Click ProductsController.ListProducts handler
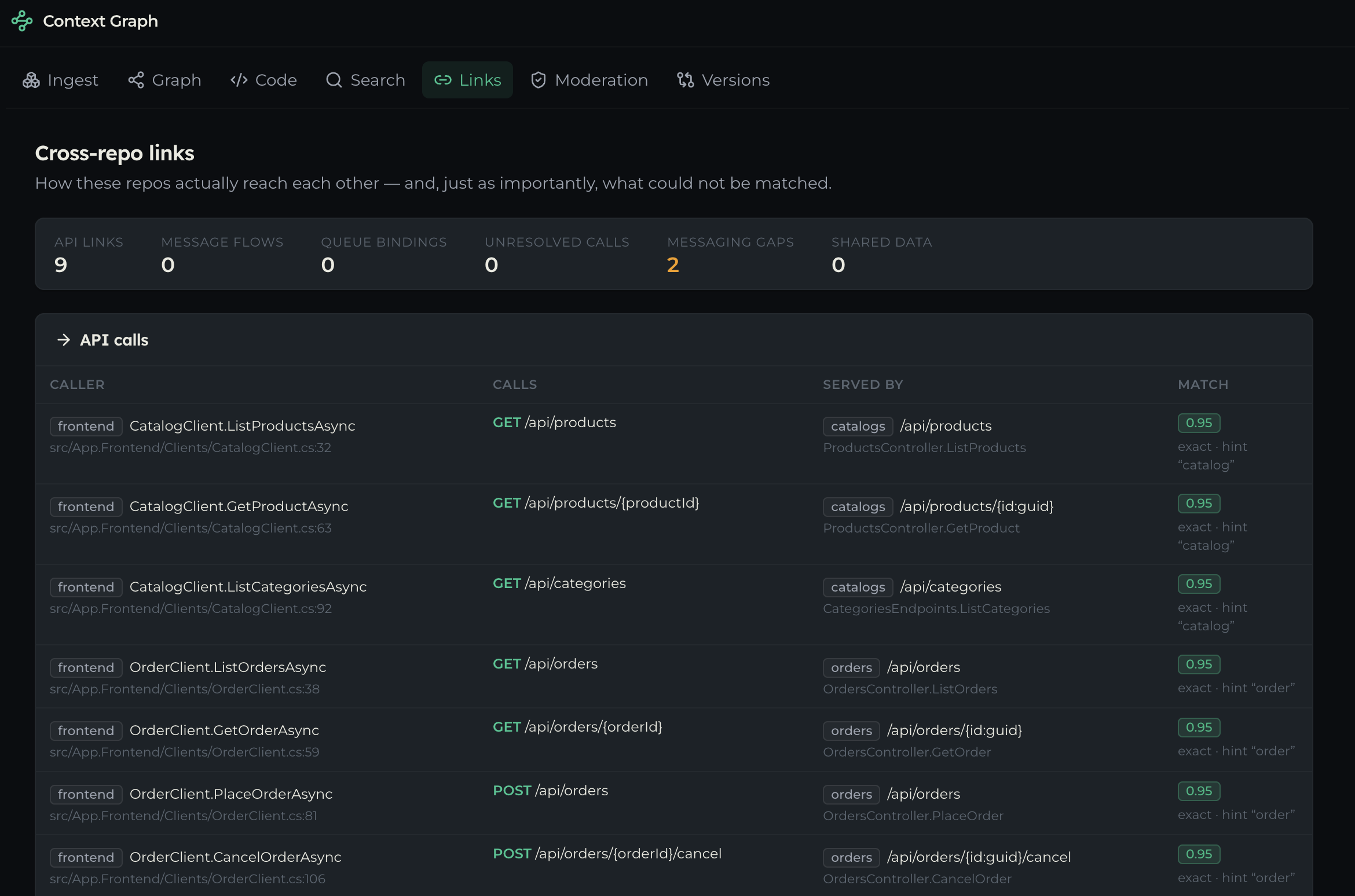This screenshot has width=1355, height=896. [924, 448]
